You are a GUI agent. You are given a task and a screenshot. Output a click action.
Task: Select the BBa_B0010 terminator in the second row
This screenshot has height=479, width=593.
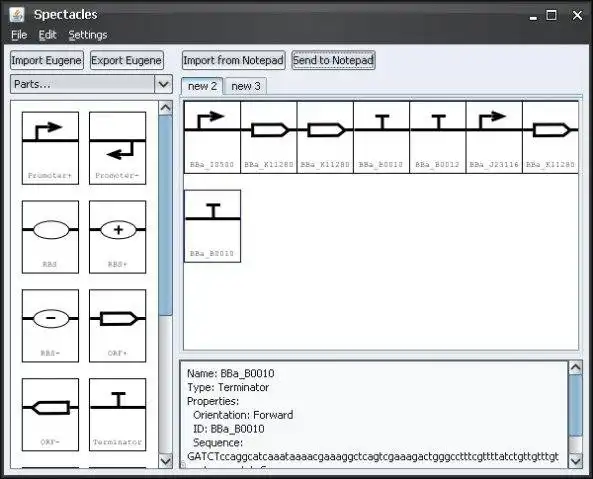(212, 226)
